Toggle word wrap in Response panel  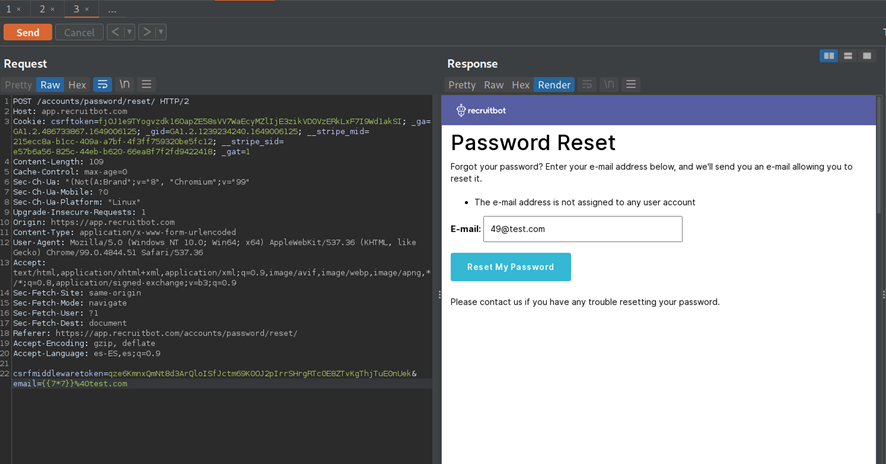pos(587,84)
